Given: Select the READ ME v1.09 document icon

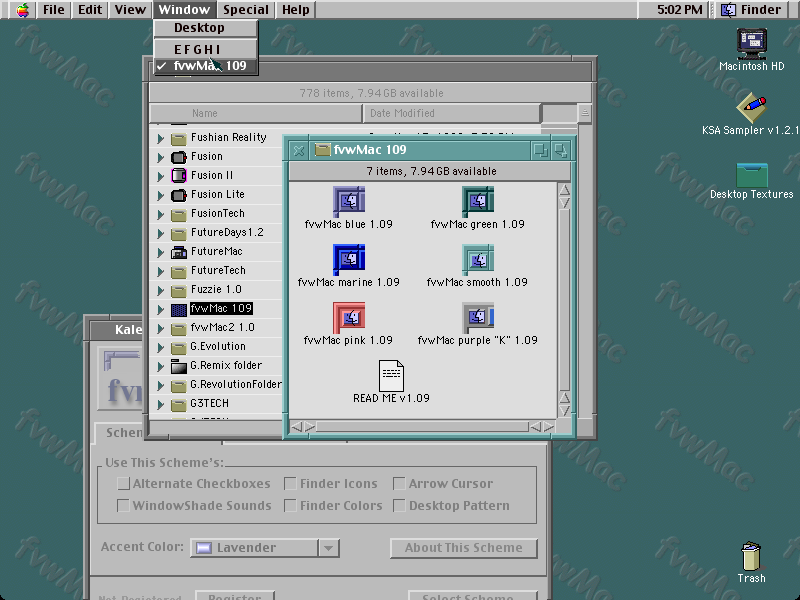Looking at the screenshot, I should point(391,376).
